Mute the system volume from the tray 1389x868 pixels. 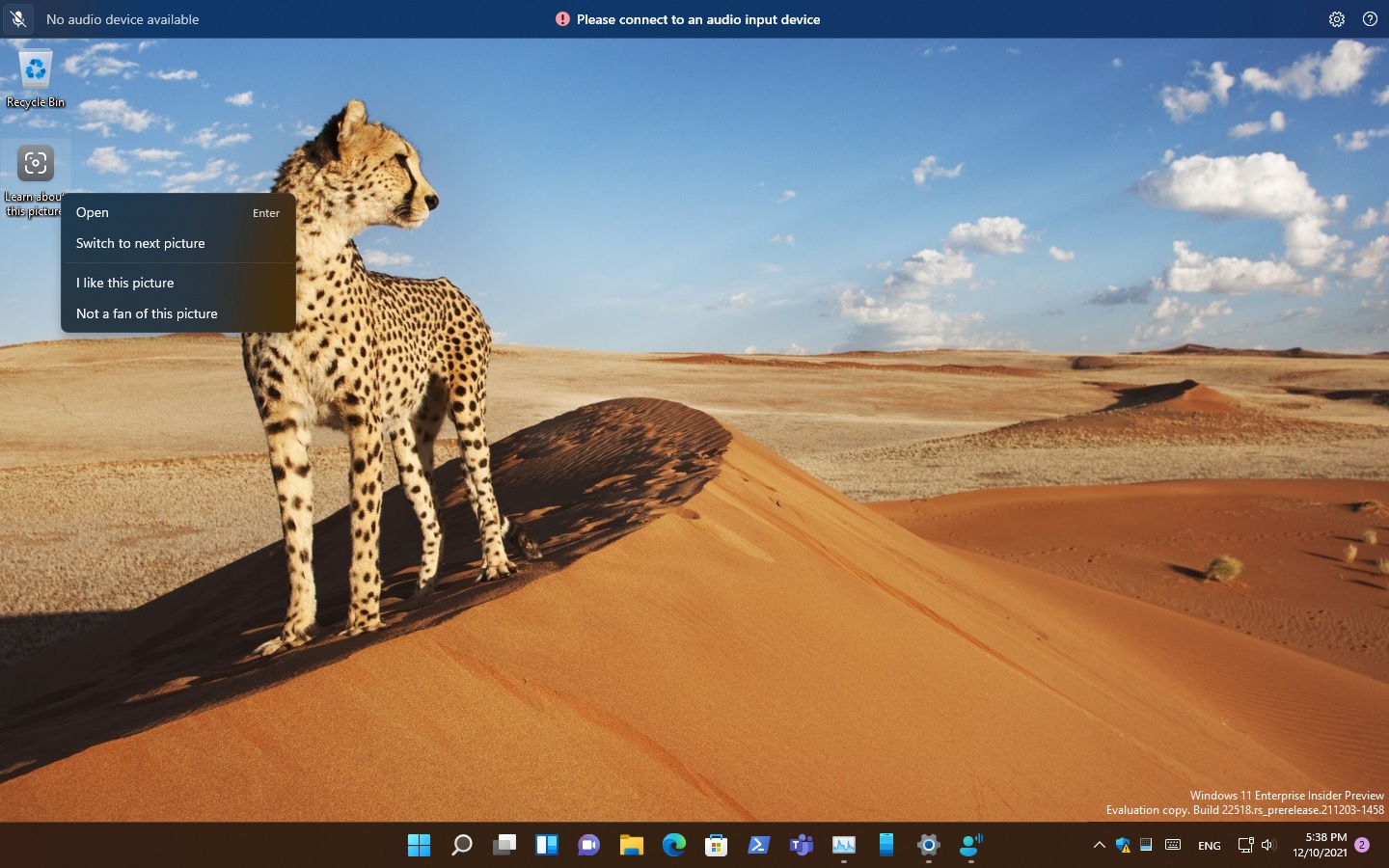[1268, 845]
